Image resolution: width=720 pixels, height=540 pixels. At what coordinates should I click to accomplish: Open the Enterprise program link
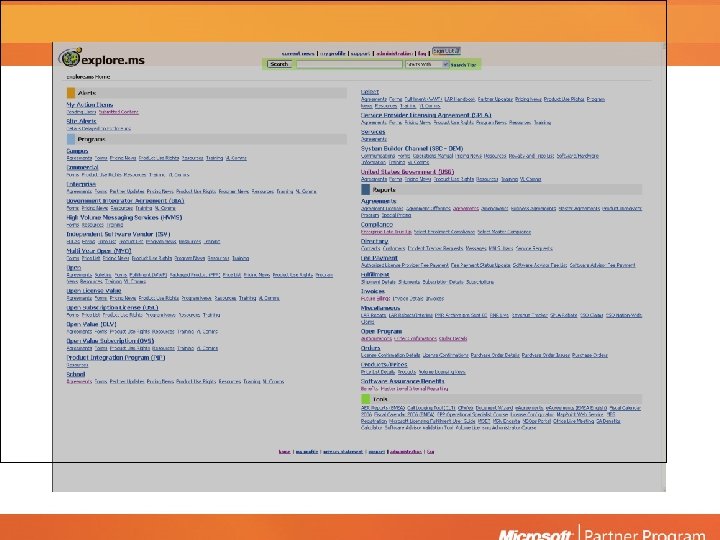tap(81, 184)
